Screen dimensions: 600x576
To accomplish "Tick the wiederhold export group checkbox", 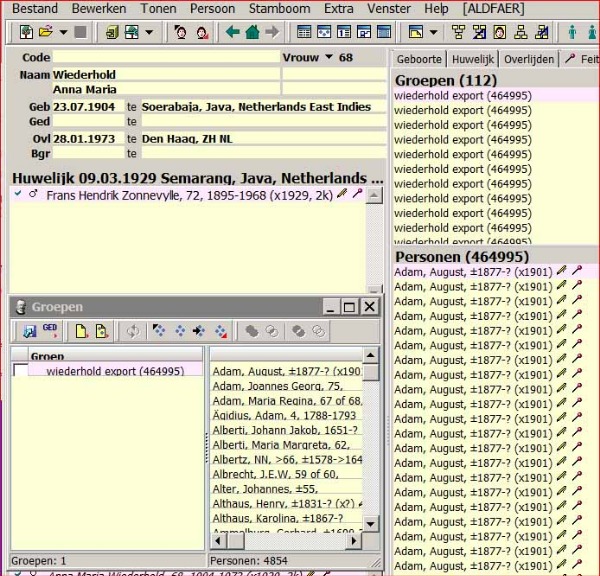I will [x=20, y=371].
